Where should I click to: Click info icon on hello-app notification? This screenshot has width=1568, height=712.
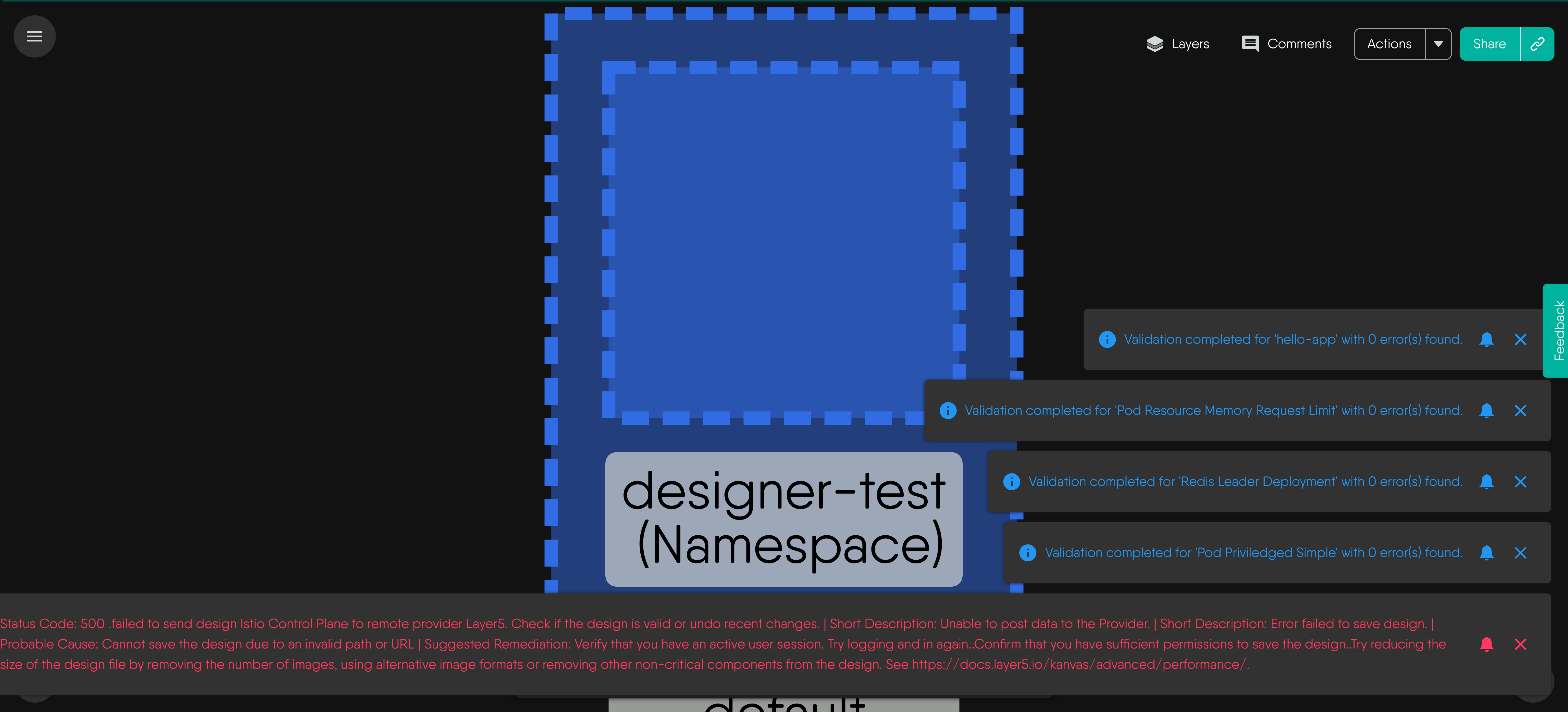(x=1107, y=339)
